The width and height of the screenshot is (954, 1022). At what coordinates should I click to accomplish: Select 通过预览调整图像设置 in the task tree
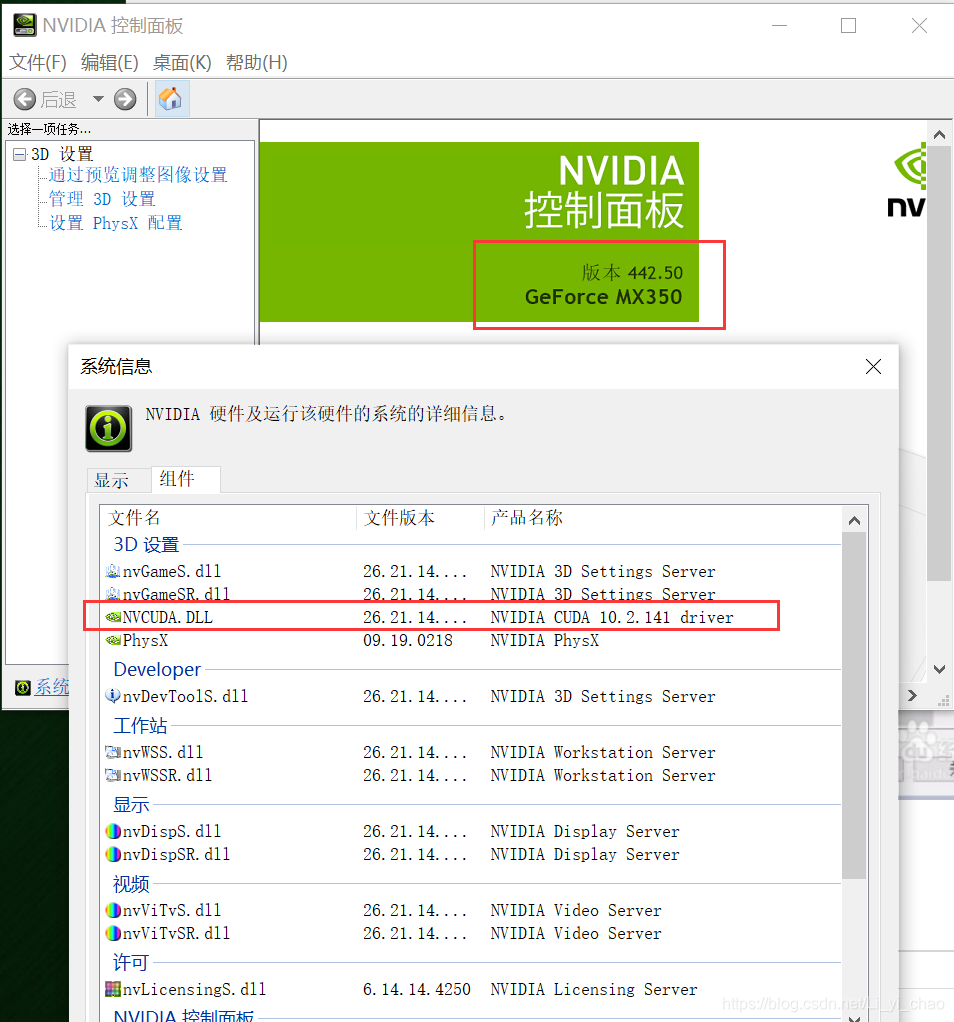(x=138, y=175)
